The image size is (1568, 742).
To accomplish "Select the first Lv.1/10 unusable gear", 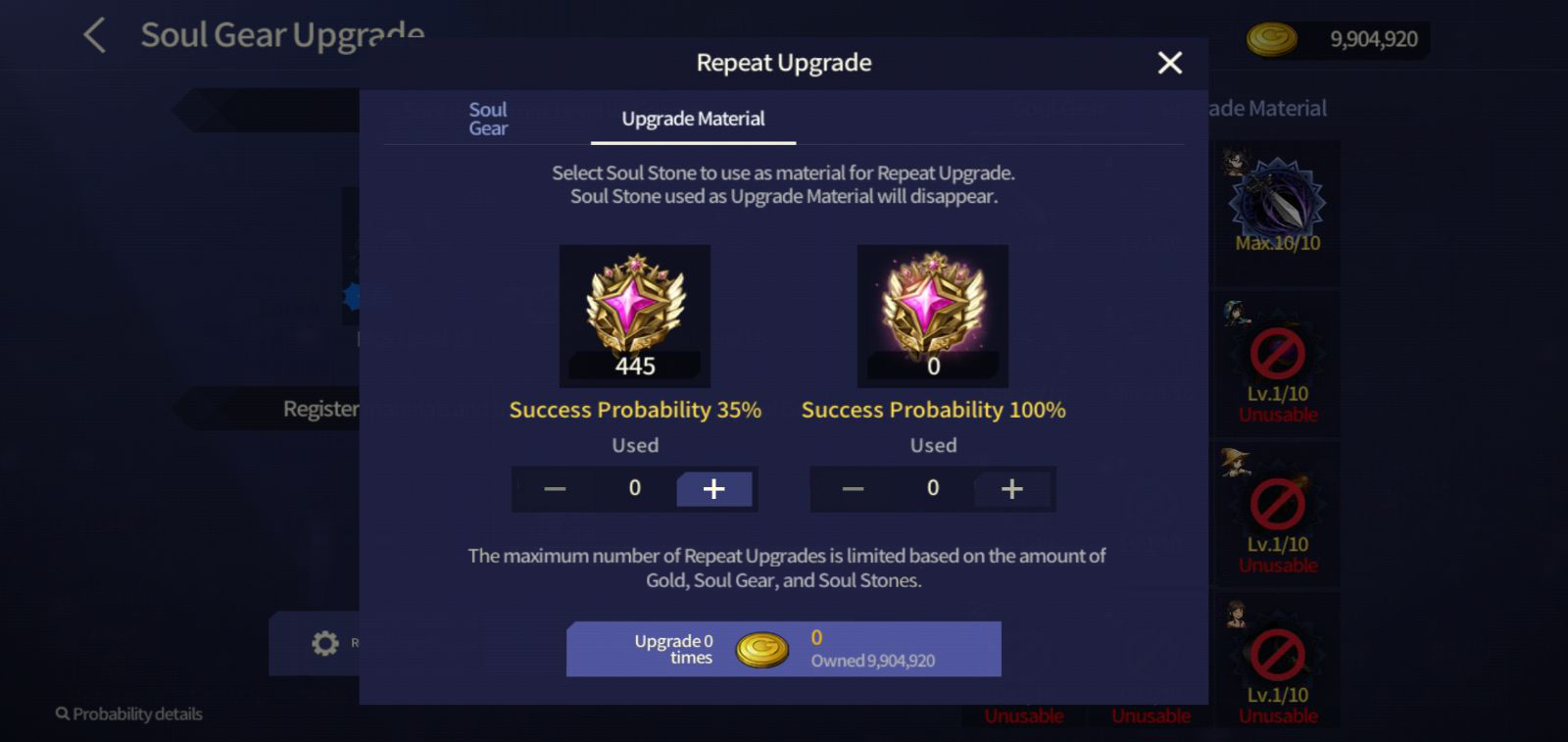I will click(x=1277, y=362).
